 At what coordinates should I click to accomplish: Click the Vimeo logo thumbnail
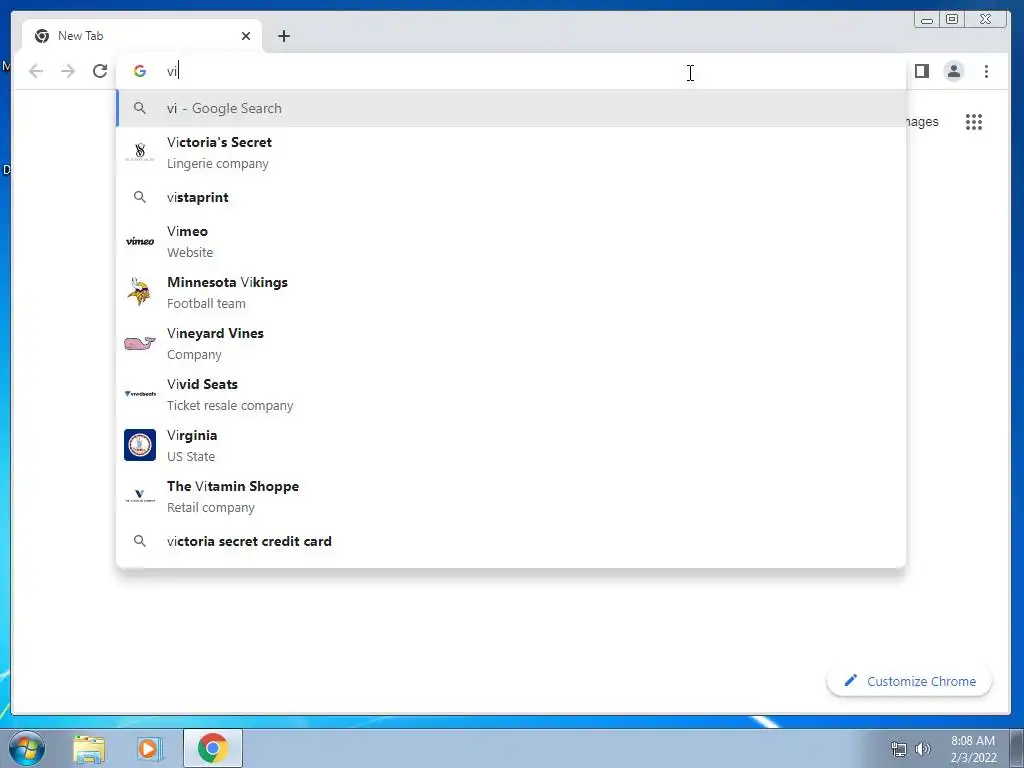[x=140, y=241]
